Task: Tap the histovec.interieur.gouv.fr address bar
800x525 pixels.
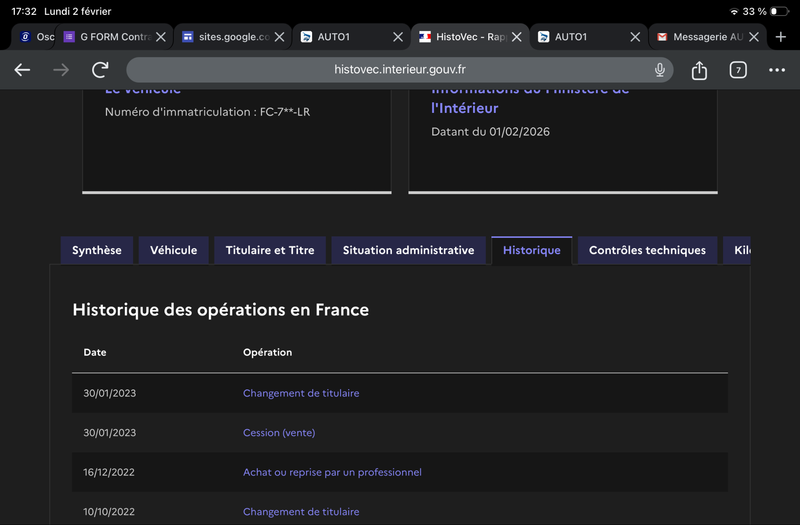Action: pyautogui.click(x=400, y=70)
